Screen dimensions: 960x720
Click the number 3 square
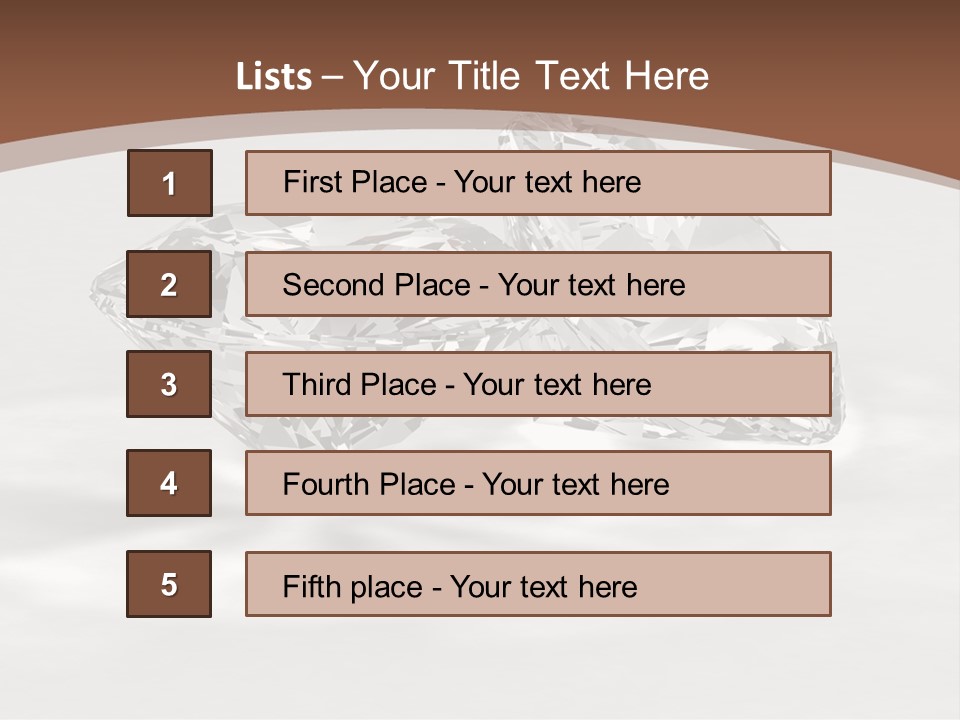tap(169, 384)
